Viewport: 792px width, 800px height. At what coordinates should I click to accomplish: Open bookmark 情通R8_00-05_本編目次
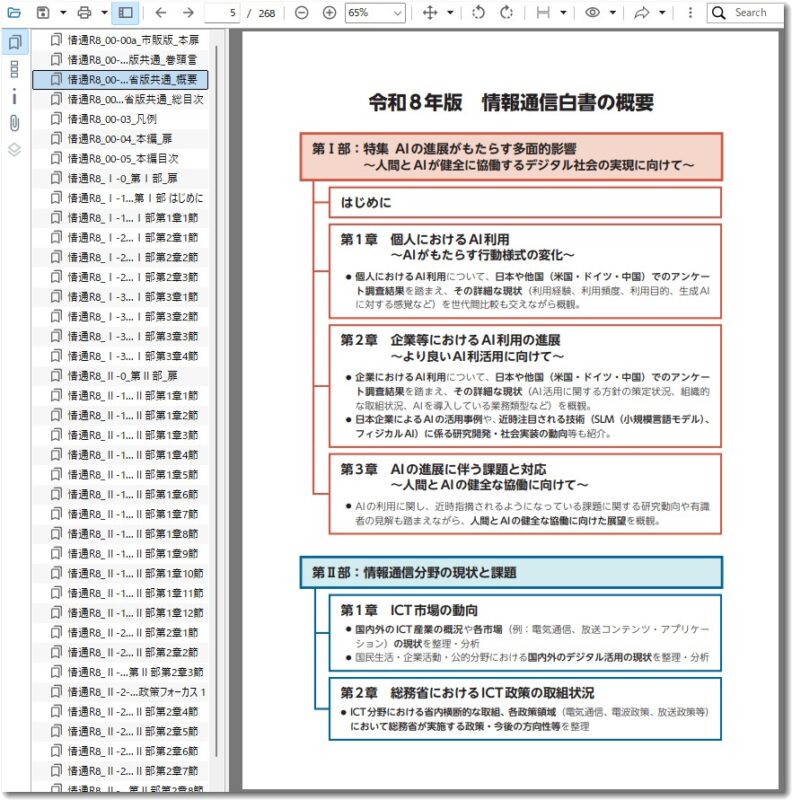[x=121, y=158]
